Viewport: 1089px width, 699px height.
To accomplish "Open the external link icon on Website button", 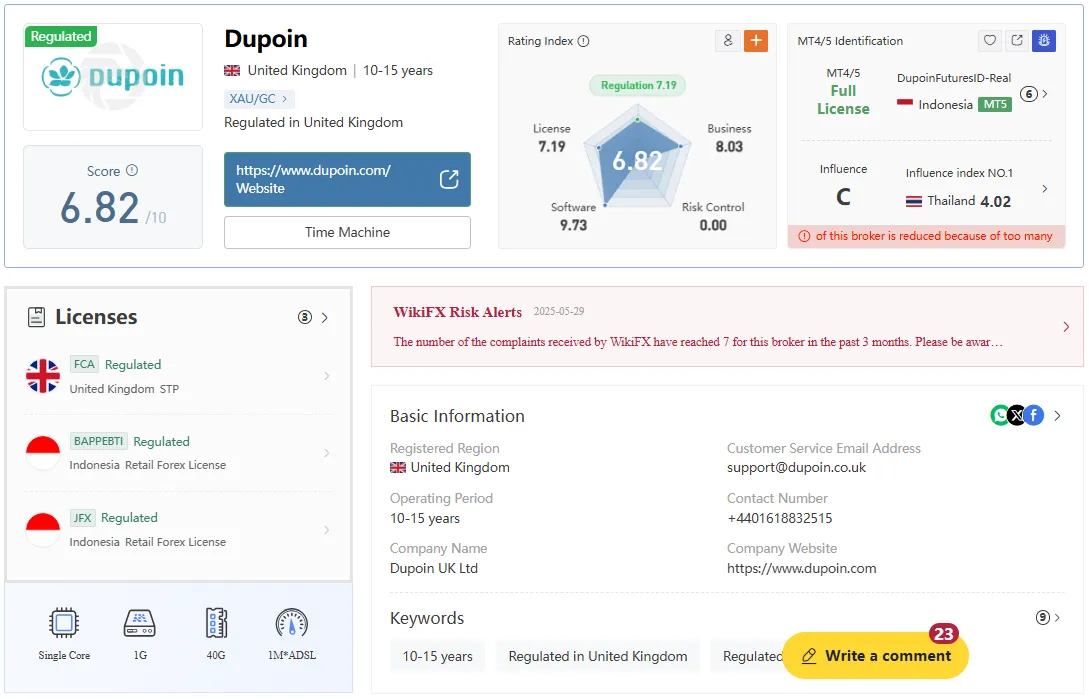I will (x=449, y=179).
